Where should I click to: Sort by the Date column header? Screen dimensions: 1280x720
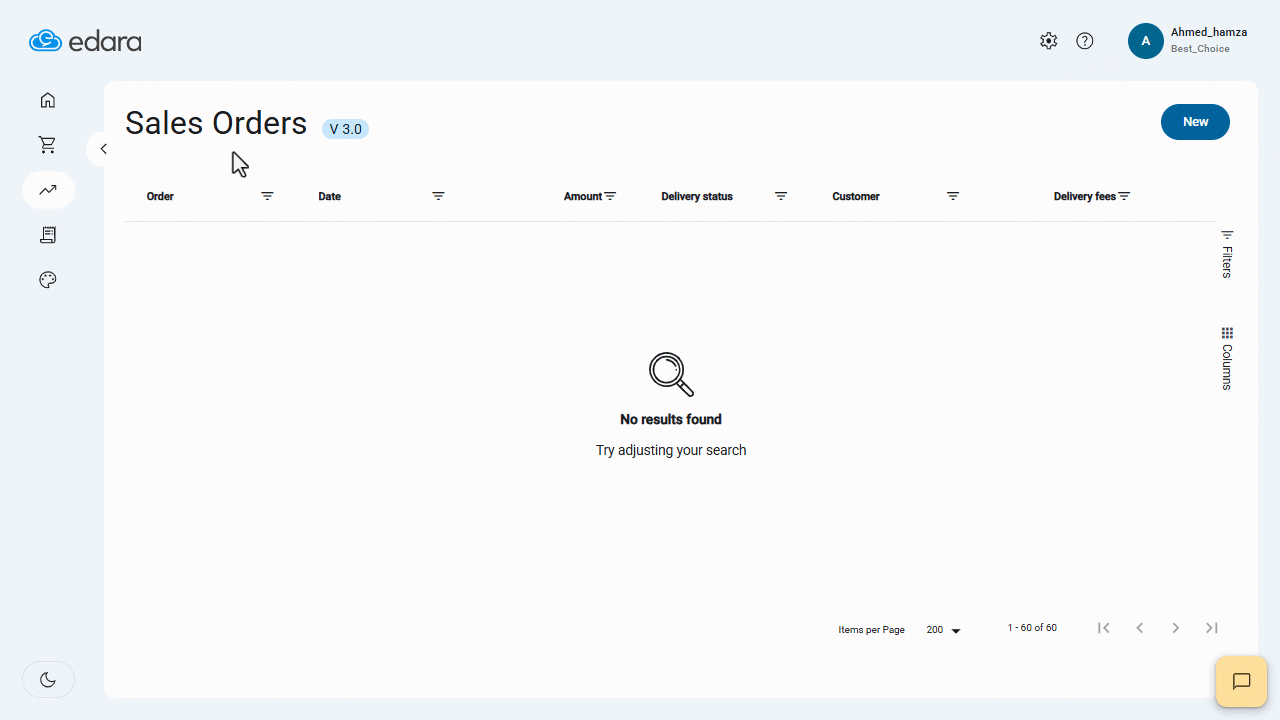tap(330, 197)
